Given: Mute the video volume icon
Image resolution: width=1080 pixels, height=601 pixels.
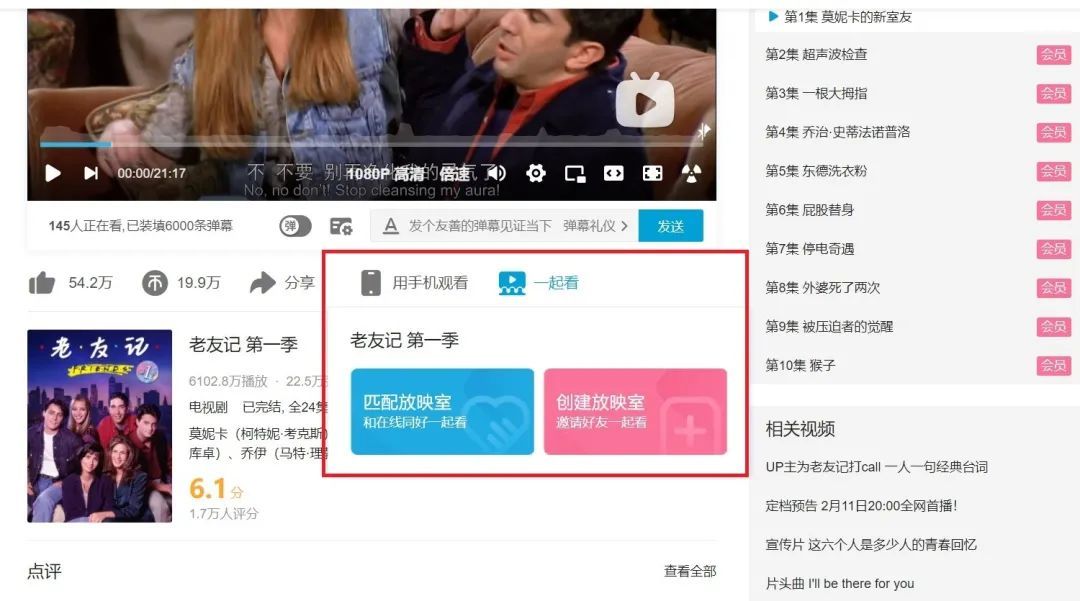Looking at the screenshot, I should tap(495, 173).
